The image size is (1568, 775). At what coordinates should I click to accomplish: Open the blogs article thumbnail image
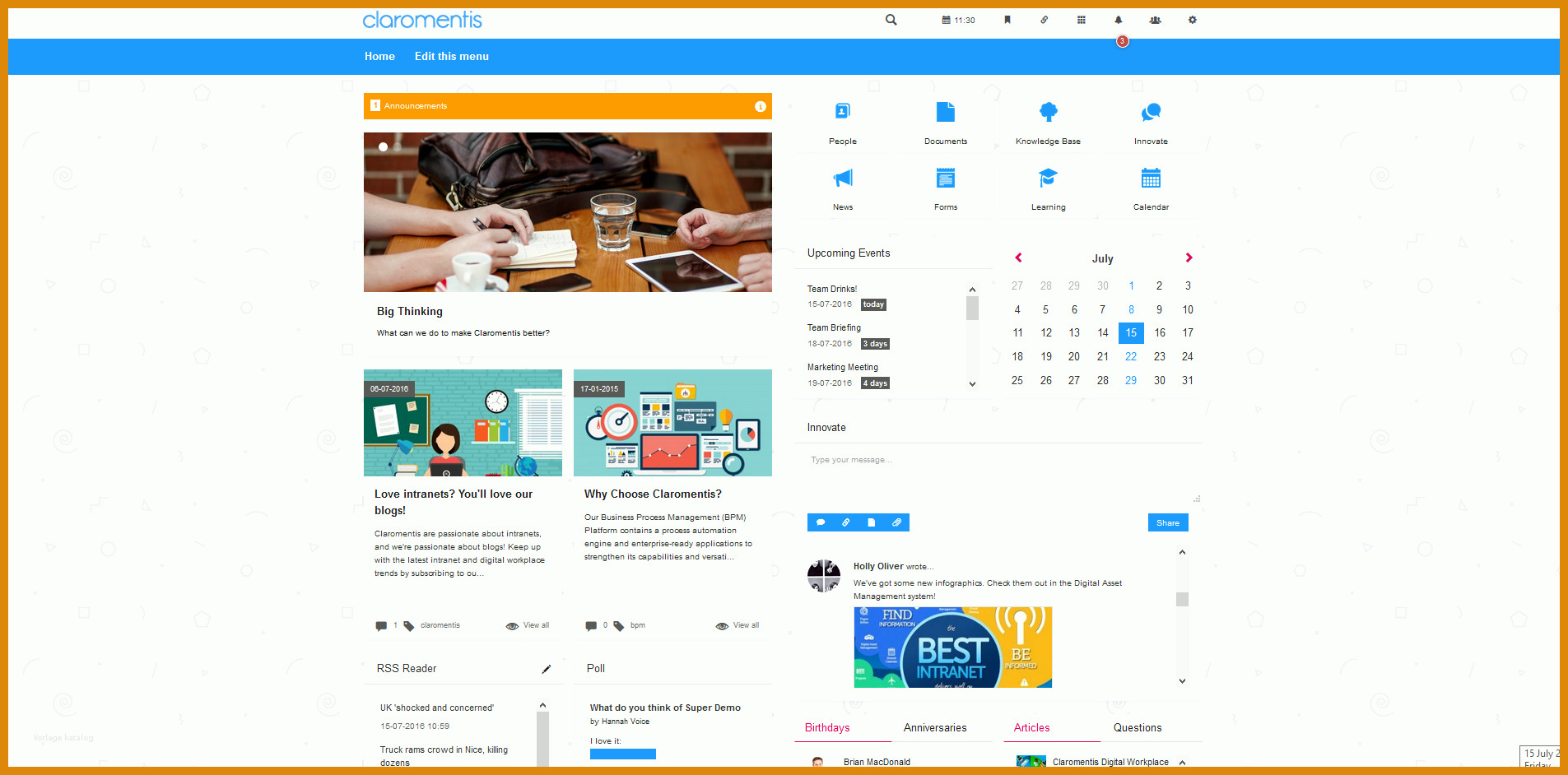463,423
